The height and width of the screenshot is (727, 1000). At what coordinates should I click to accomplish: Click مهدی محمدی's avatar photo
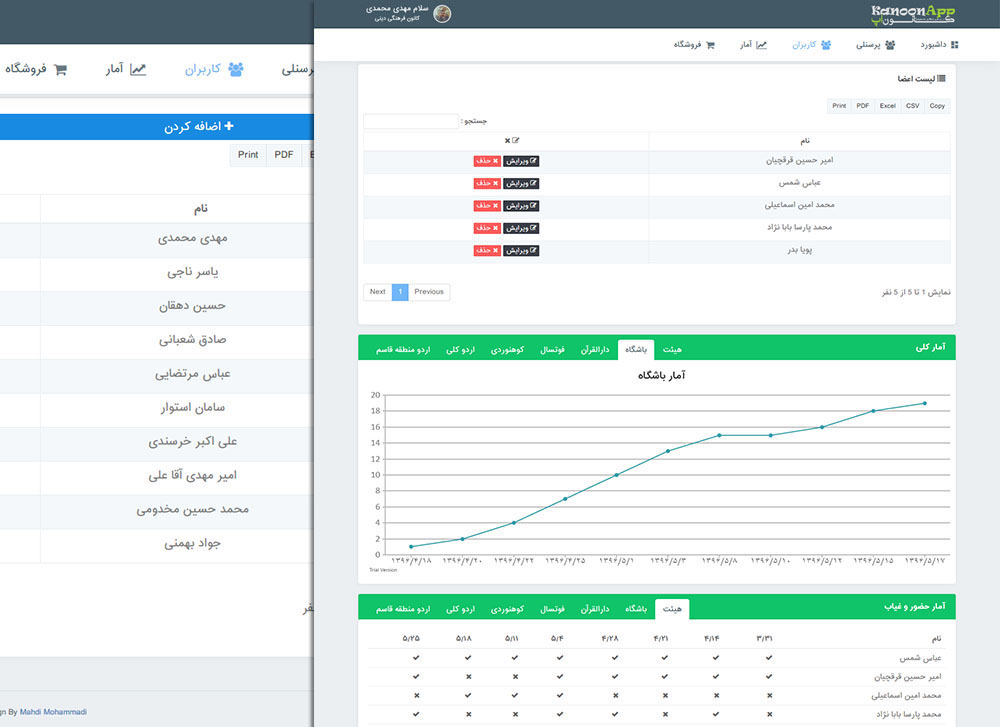(443, 13)
